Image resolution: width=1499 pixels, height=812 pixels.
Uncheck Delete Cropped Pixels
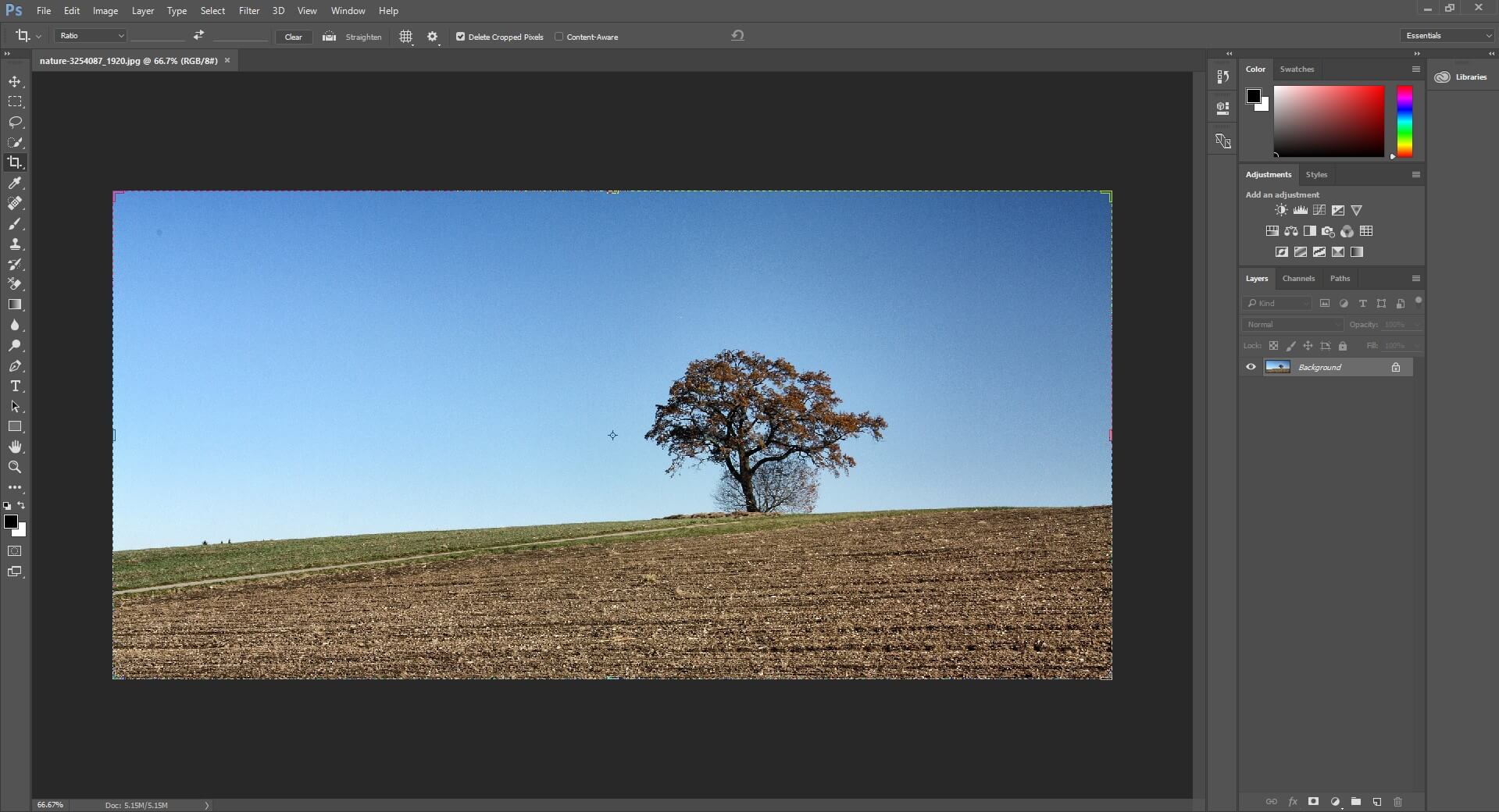pyautogui.click(x=460, y=37)
